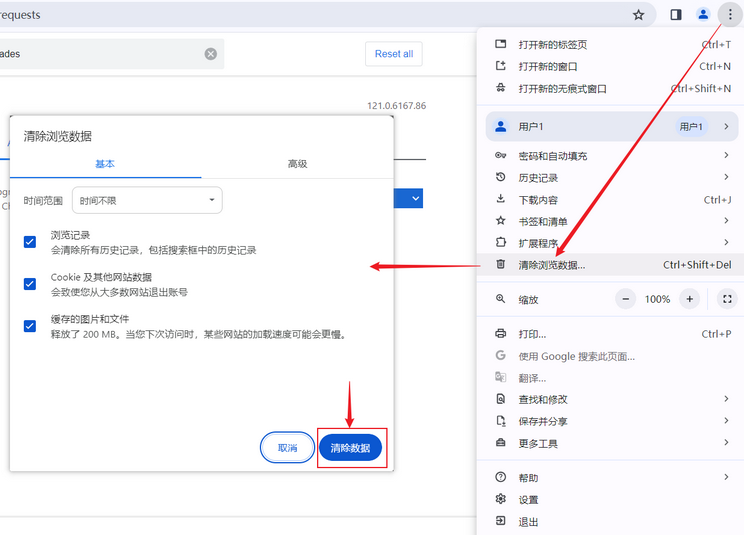Viewport: 744px width, 535px height.
Task: Select 下载内容 menu item
Action: click(x=611, y=199)
